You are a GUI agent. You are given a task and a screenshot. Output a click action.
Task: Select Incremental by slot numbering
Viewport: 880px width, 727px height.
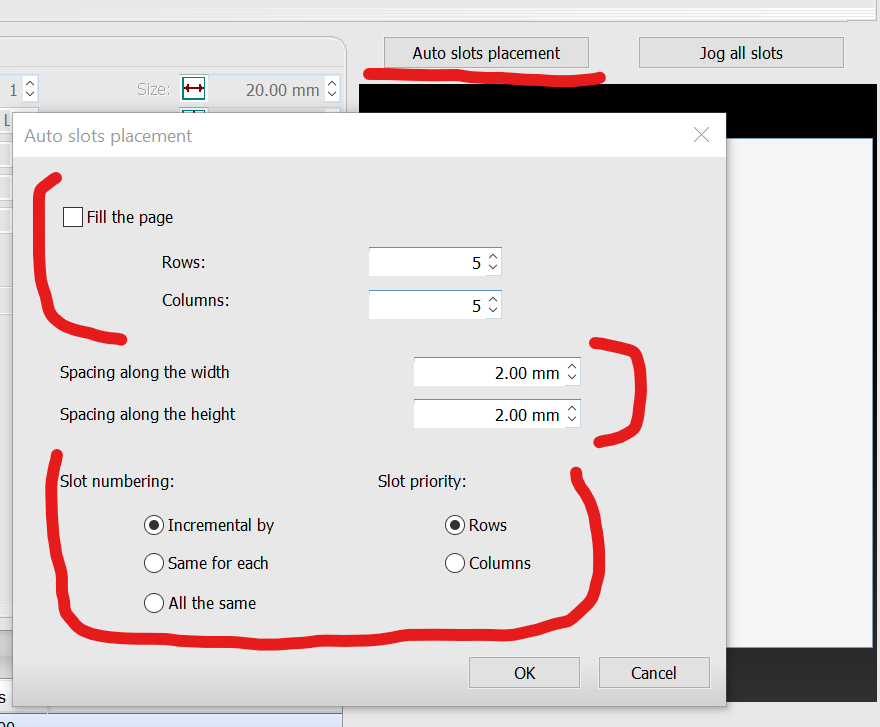pos(154,525)
